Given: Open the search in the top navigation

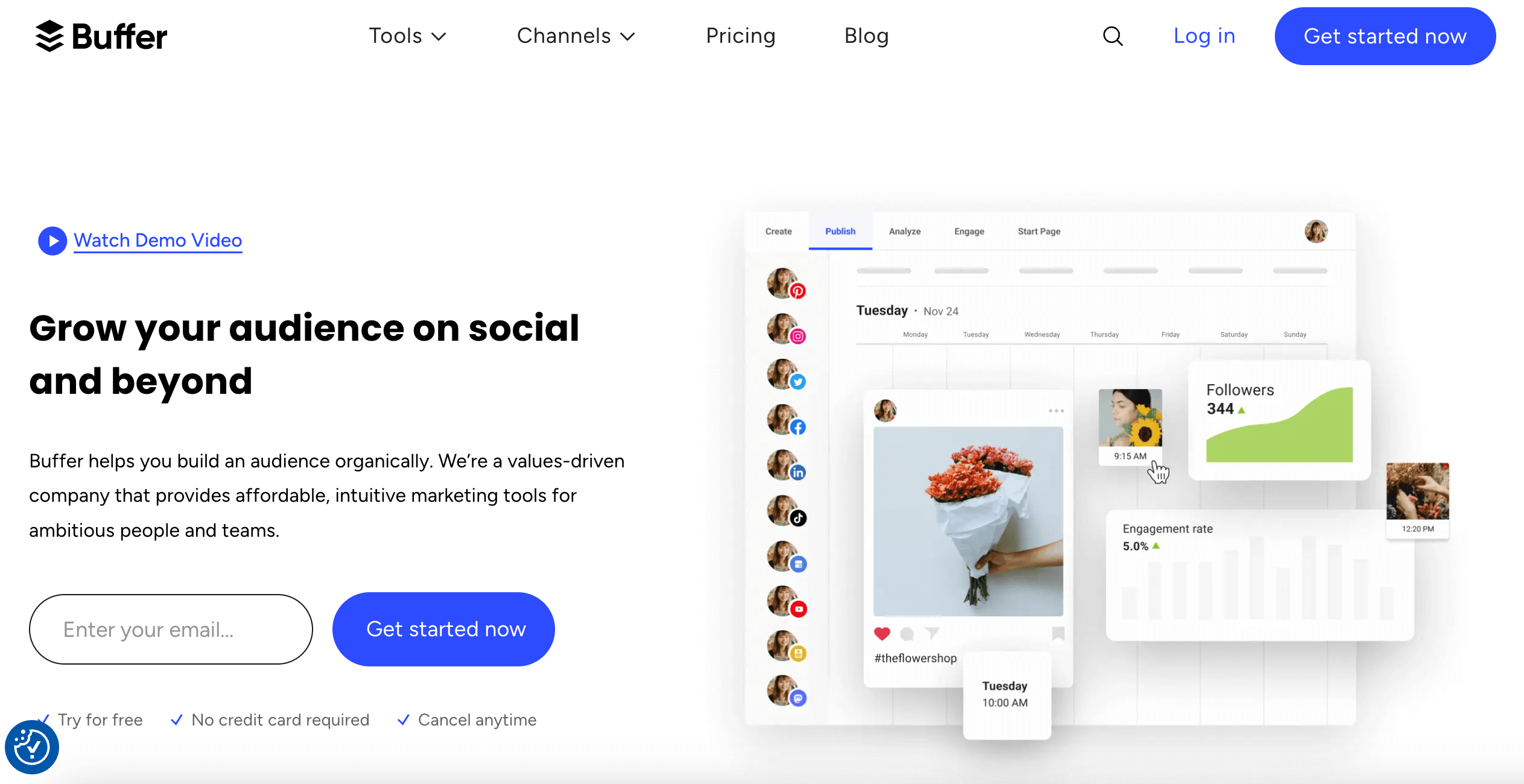Looking at the screenshot, I should 1113,36.
